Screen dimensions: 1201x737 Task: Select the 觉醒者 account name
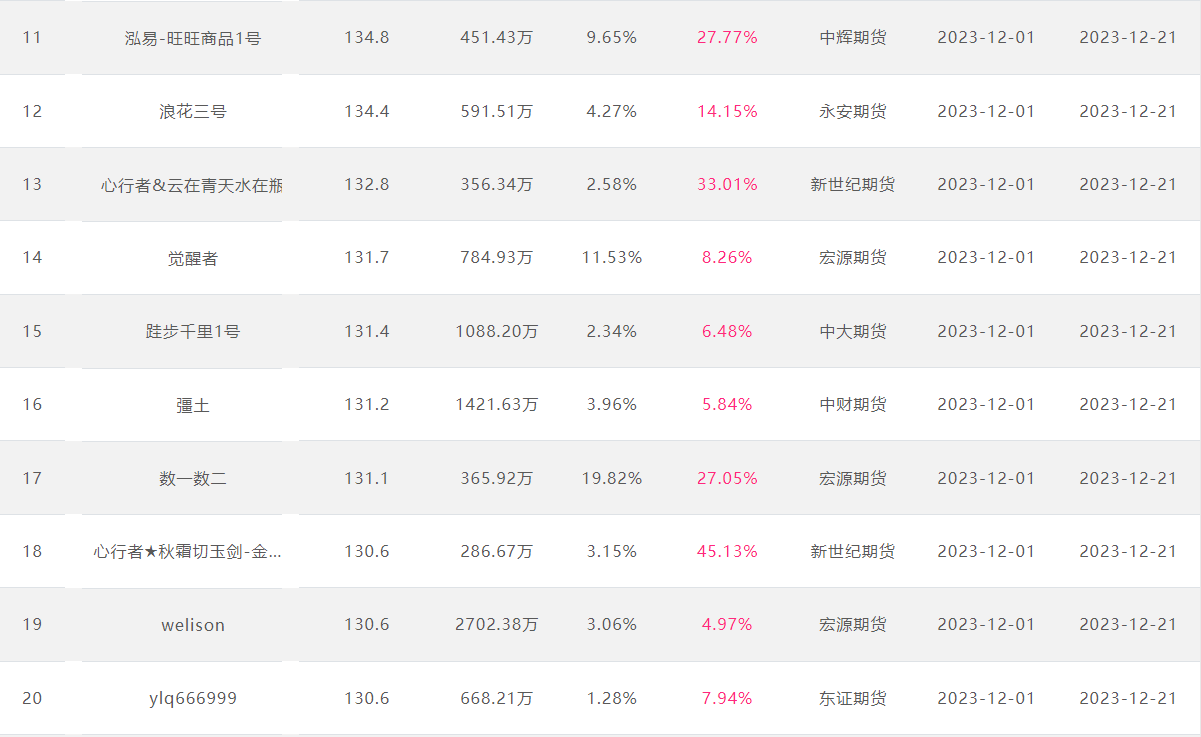coord(193,258)
